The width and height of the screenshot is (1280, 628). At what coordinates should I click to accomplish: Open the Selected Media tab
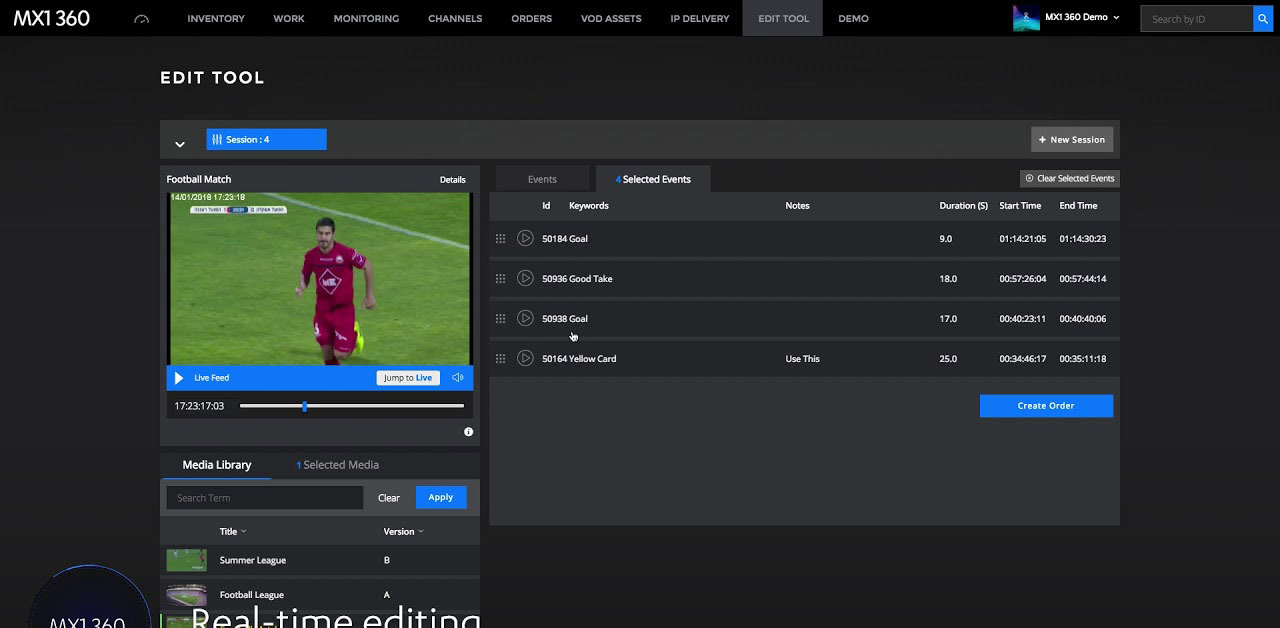click(x=337, y=465)
